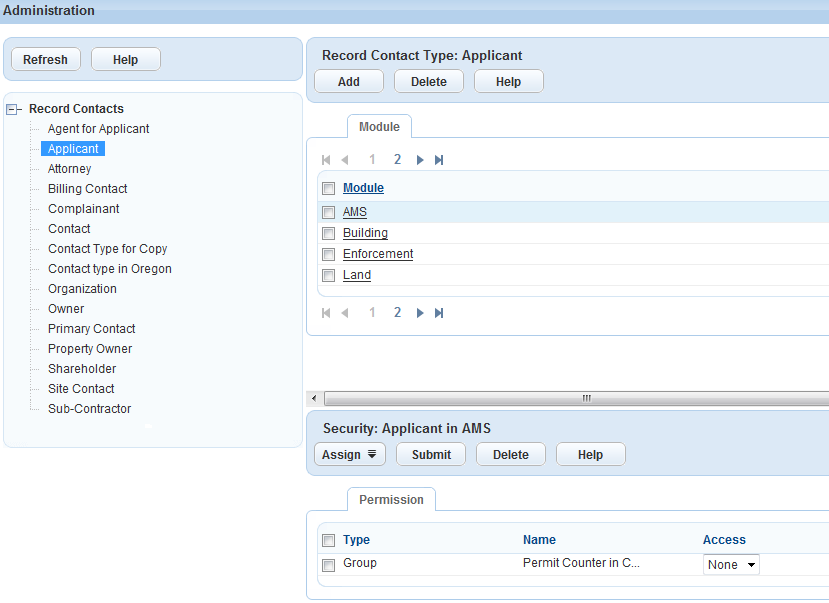
Task: Open the Assign dropdown button
Action: (350, 455)
